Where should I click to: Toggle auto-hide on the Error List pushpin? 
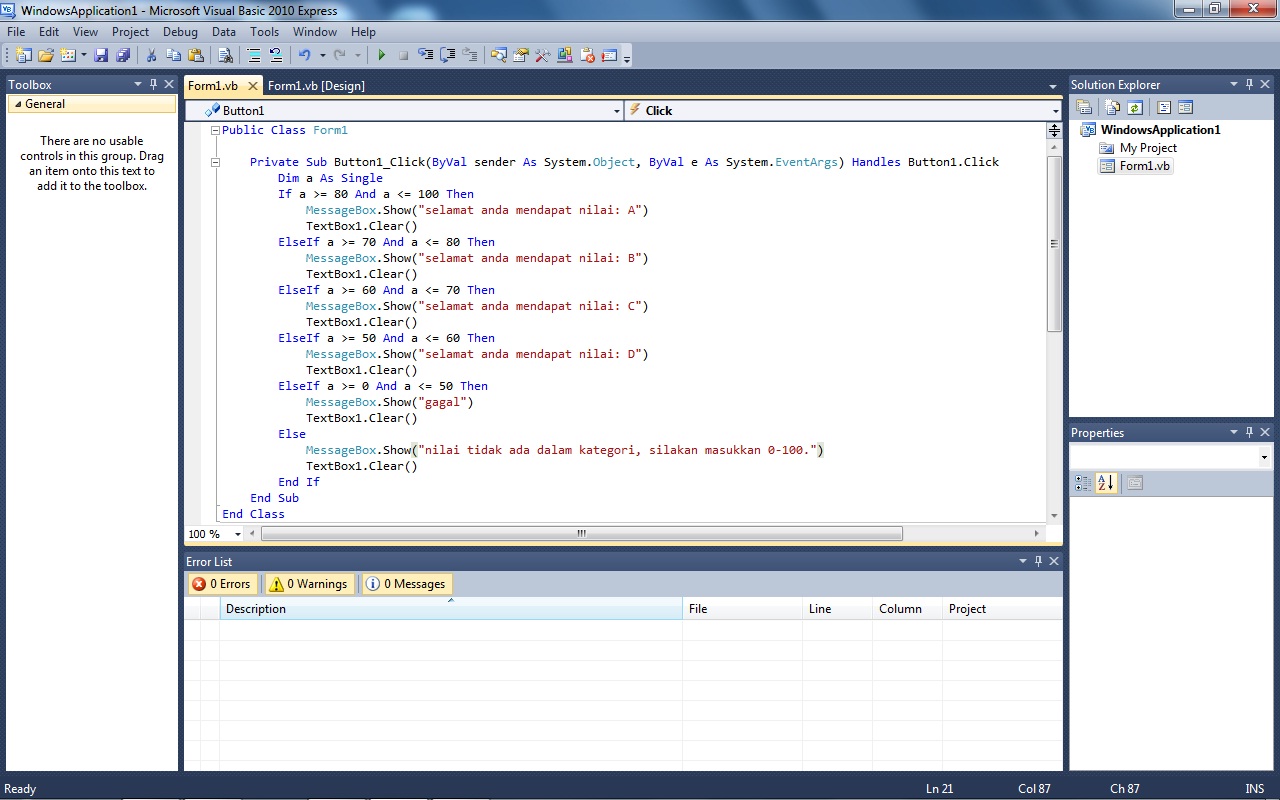pyautogui.click(x=1038, y=561)
